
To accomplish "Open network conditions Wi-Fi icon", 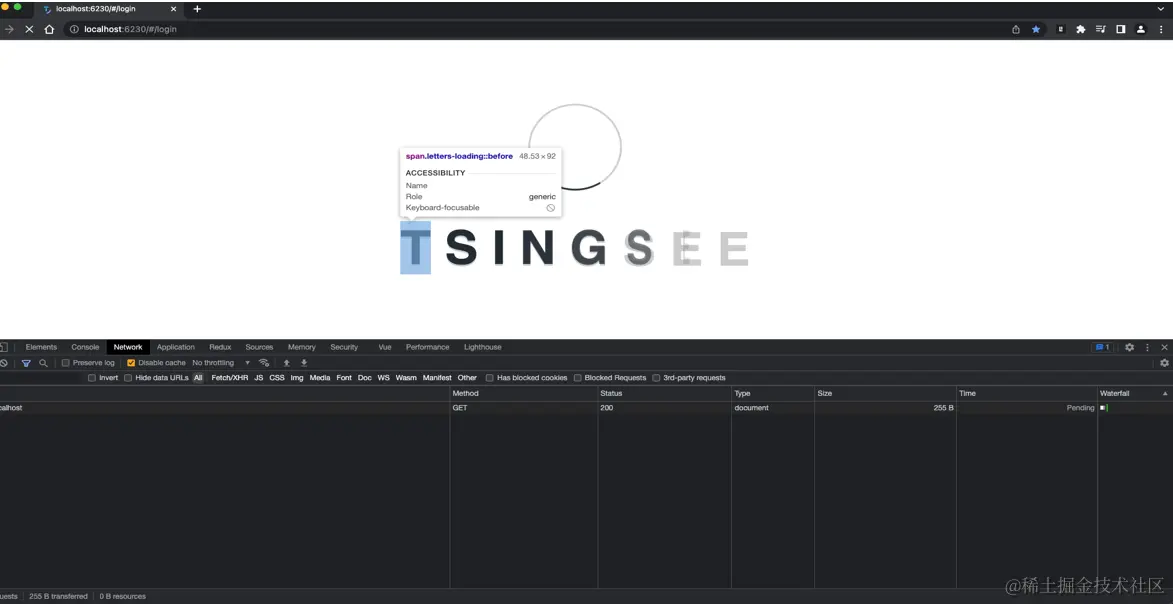I will pyautogui.click(x=263, y=363).
